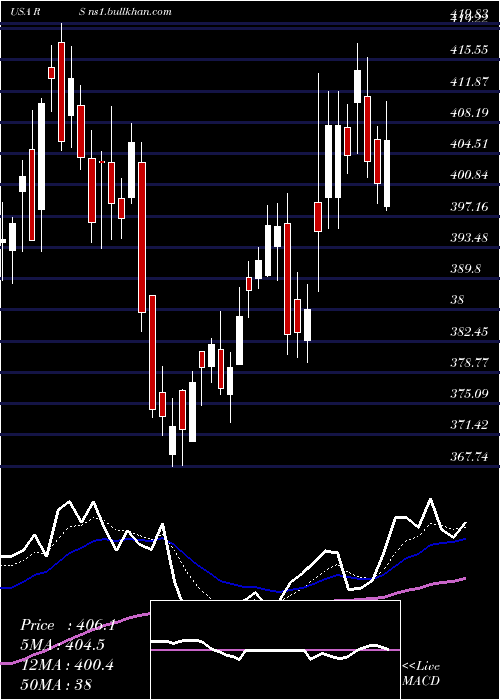Click the 408.19 price level label

[469, 113]
